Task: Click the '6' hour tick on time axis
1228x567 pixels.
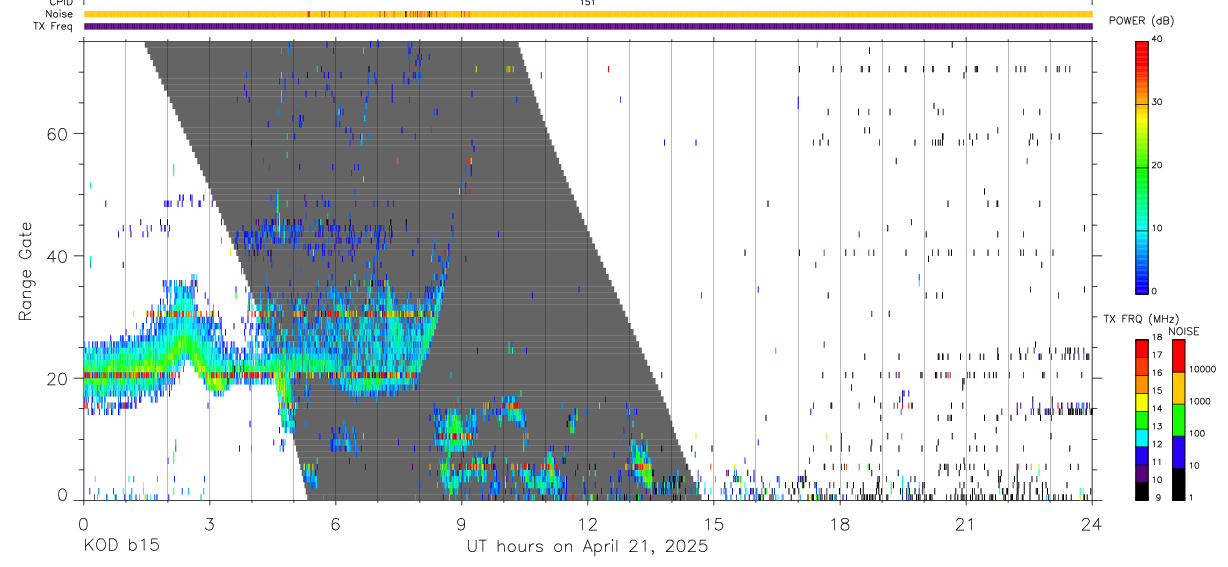Action: 335,525
